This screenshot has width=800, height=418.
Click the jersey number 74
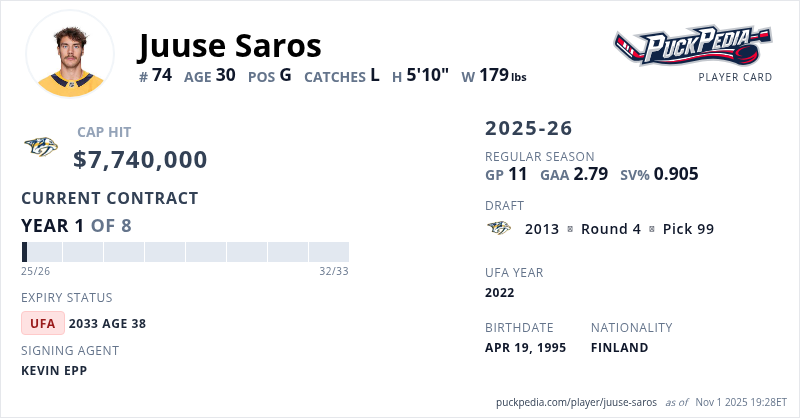click(162, 75)
